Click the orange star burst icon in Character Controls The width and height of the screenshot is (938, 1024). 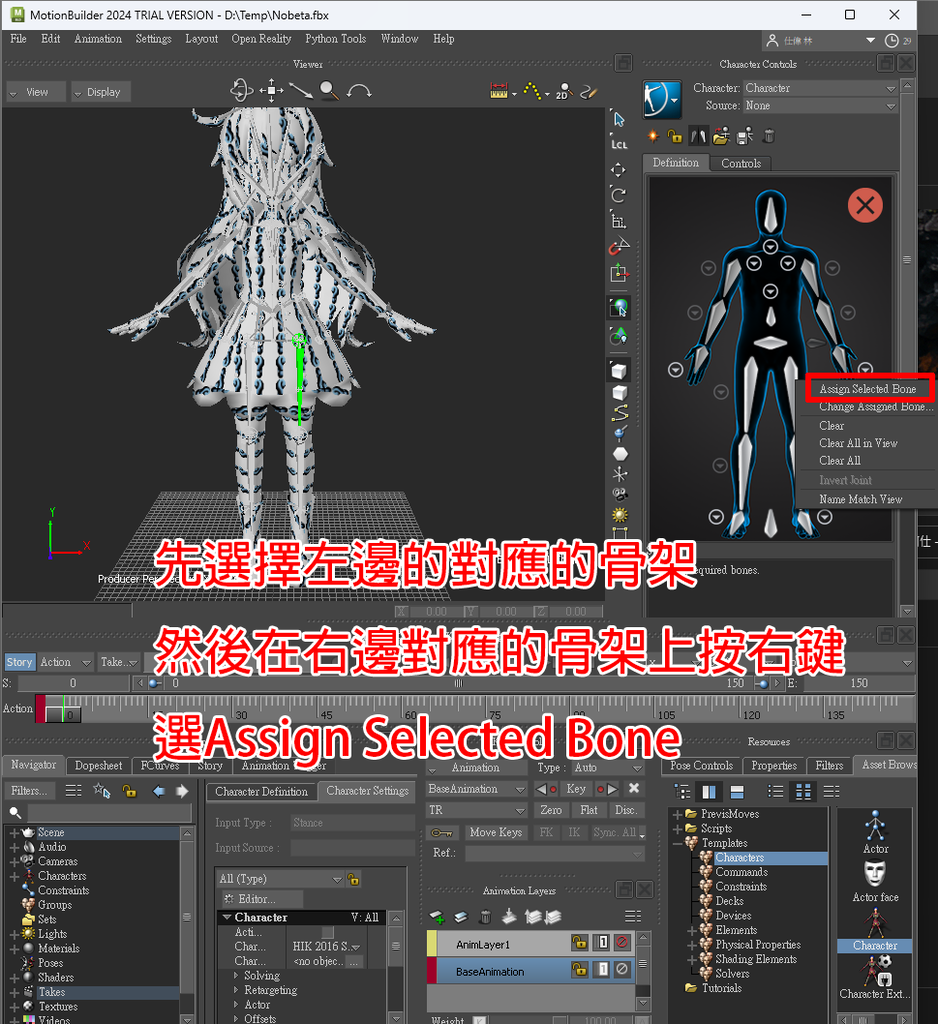point(653,136)
